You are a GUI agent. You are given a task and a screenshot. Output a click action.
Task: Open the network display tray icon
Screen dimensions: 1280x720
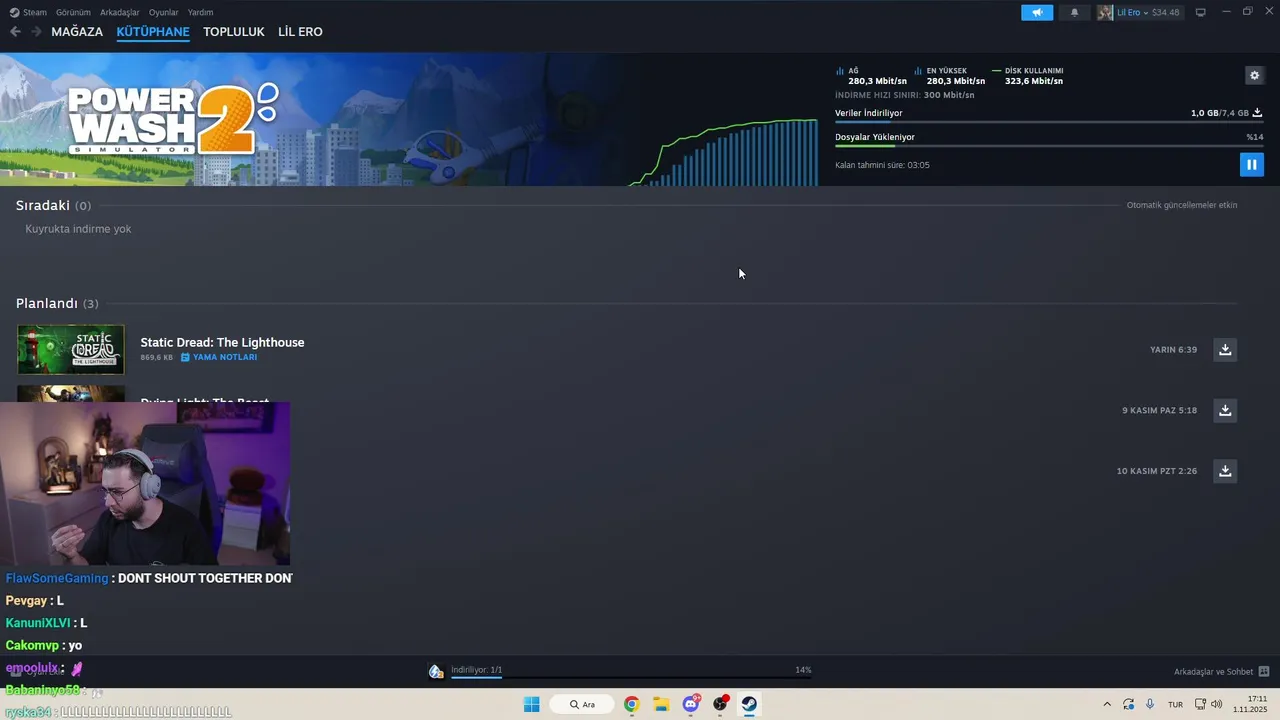[x=1200, y=704]
